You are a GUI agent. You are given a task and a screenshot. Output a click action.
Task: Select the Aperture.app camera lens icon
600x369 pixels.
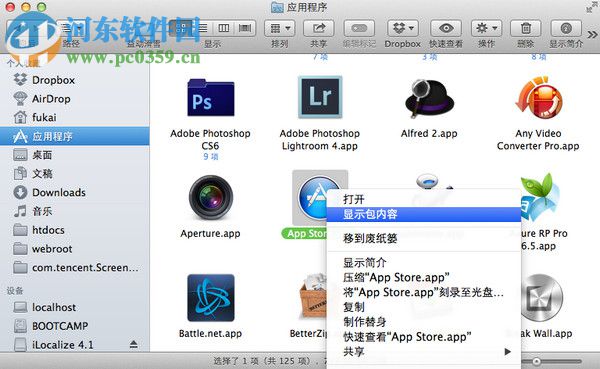coord(210,198)
